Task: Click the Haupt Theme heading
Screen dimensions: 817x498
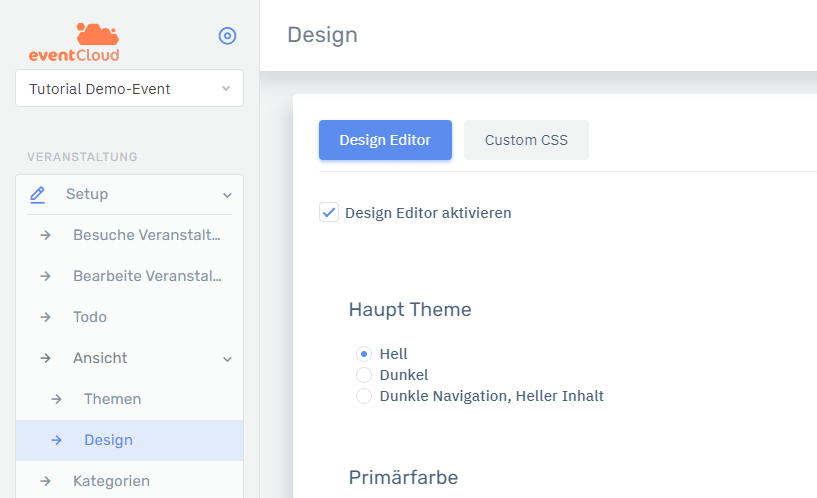Action: [410, 309]
